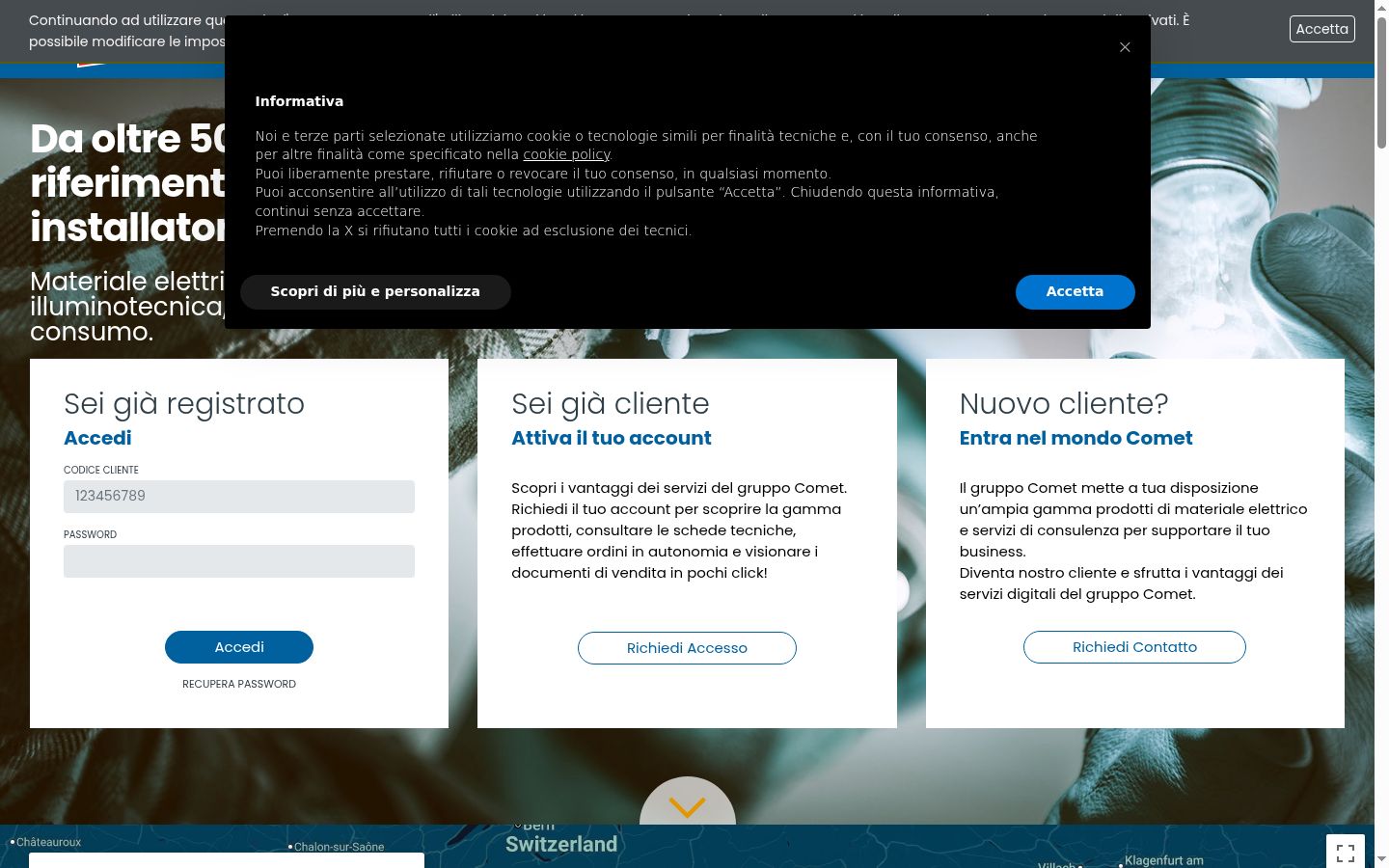Screen dimensions: 1389x868
Task: Open the cookie policy link
Action: click(x=566, y=154)
